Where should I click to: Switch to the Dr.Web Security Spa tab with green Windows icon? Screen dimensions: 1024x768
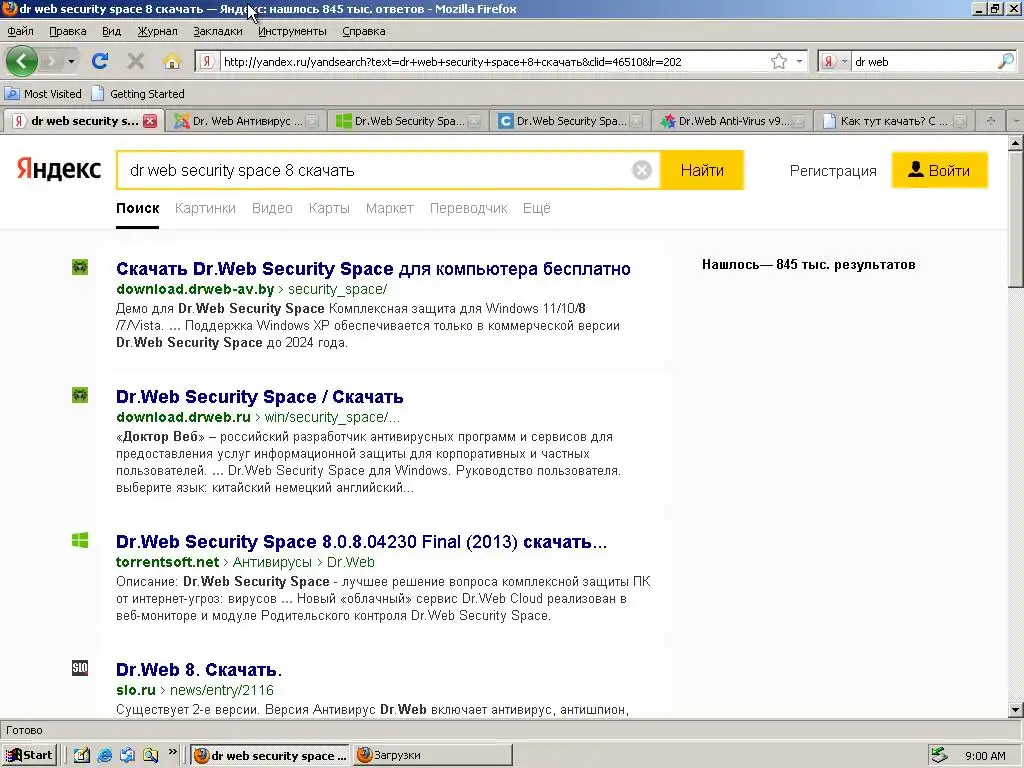pos(408,121)
